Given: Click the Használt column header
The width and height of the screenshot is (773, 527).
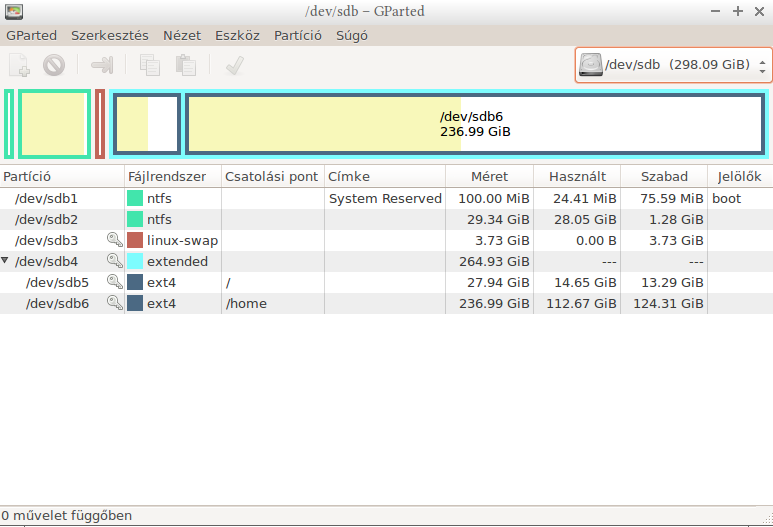Looking at the screenshot, I should tap(577, 176).
